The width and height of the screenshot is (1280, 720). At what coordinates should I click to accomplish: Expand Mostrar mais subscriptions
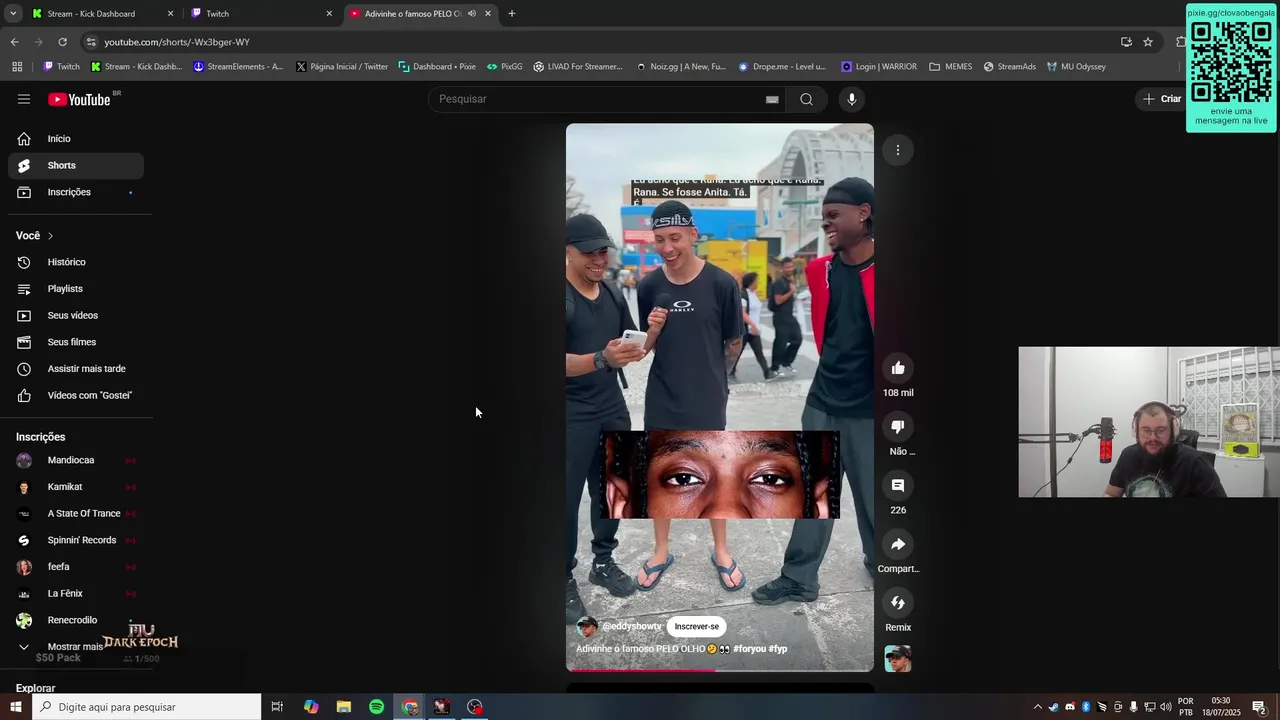coord(76,647)
